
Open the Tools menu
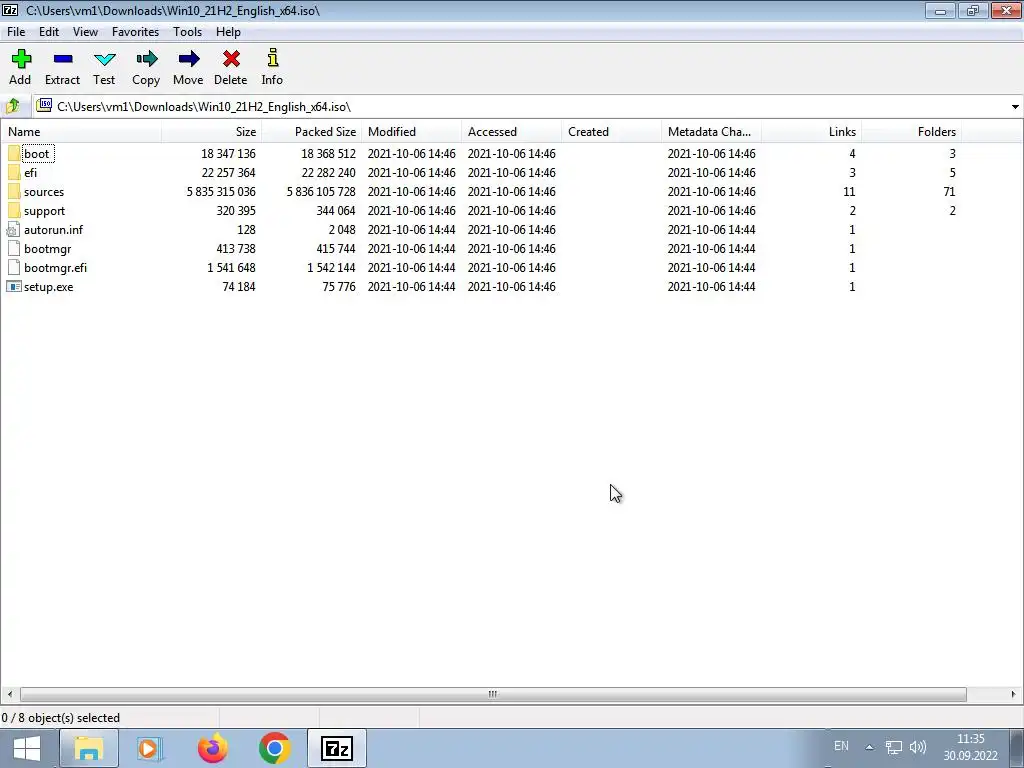(187, 31)
